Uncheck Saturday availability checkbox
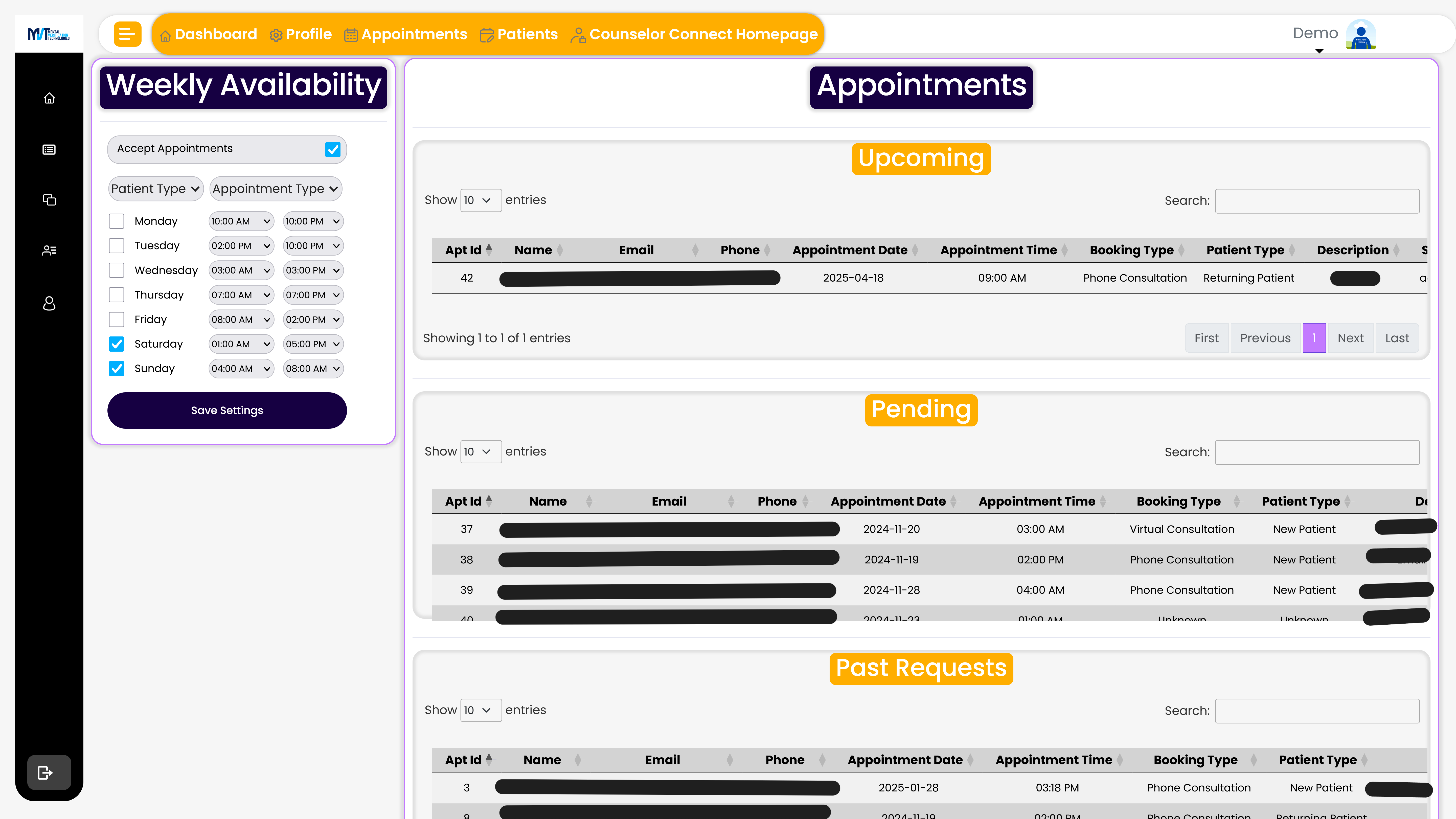This screenshot has height=819, width=1456. pyautogui.click(x=117, y=344)
